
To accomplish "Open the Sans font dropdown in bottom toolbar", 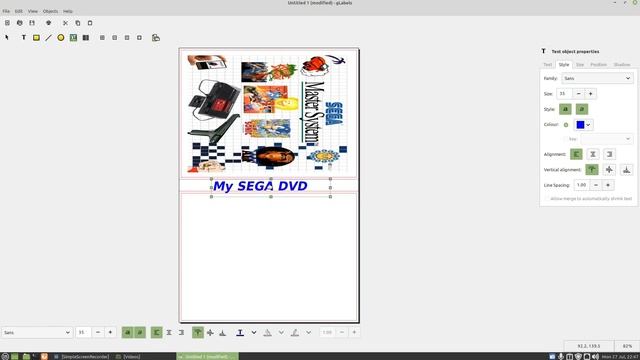I will 37,333.
